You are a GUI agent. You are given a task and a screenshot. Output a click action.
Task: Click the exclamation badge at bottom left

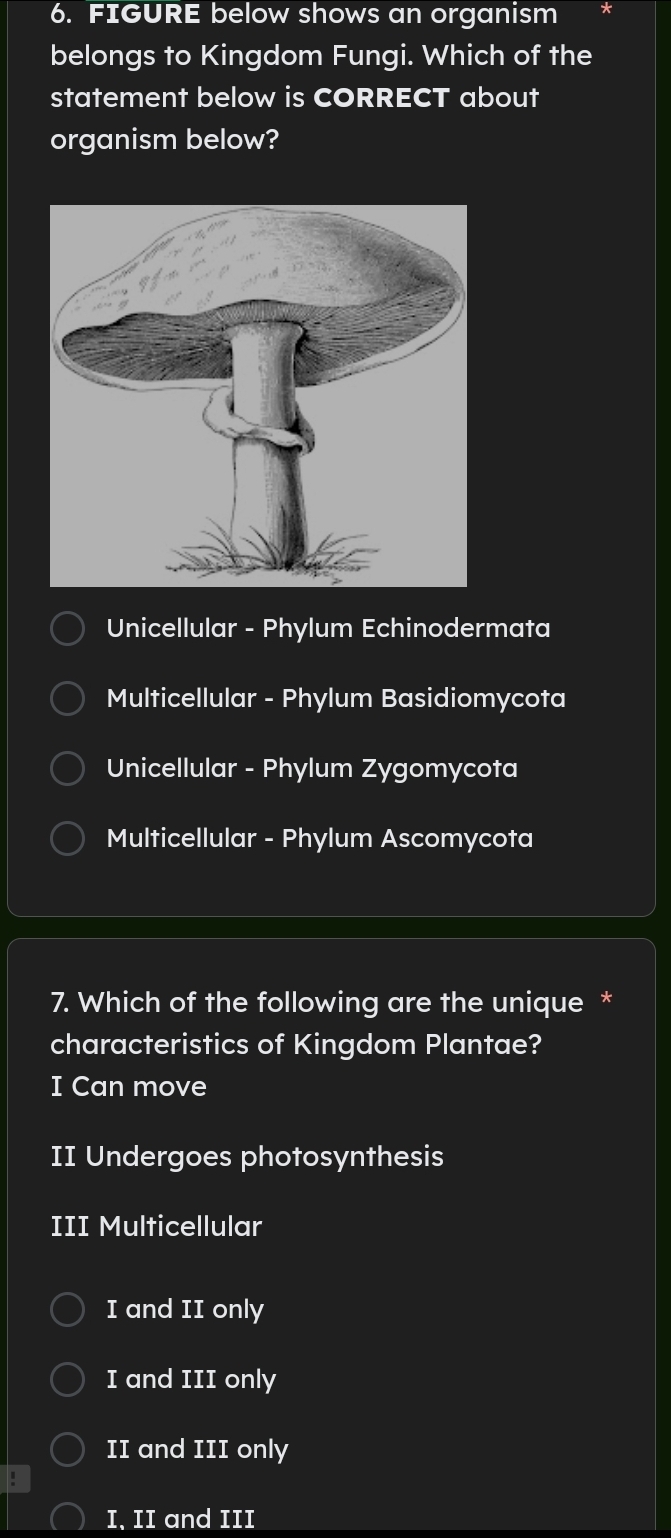tap(14, 1478)
